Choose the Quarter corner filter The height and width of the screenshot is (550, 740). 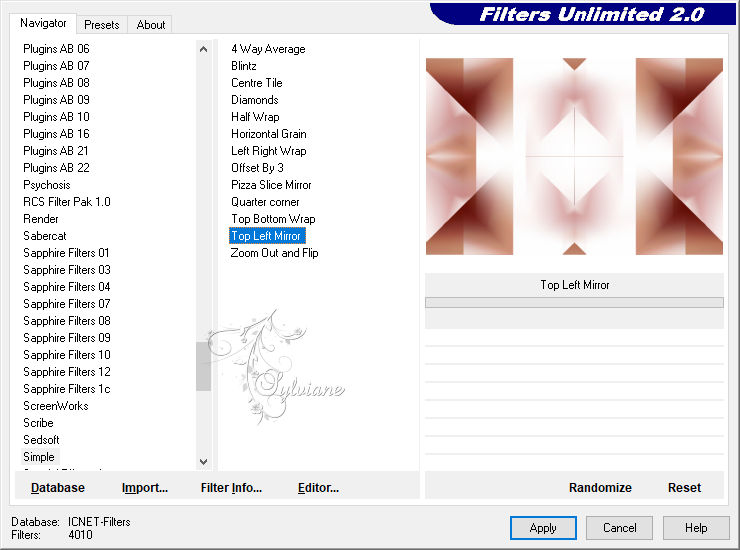265,202
